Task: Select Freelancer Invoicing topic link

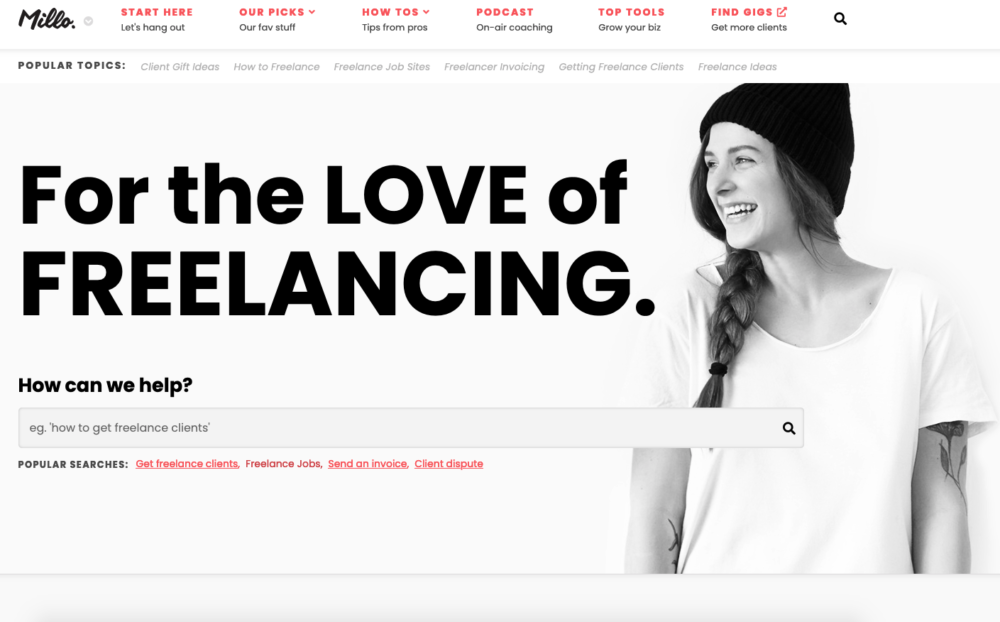Action: coord(494,66)
